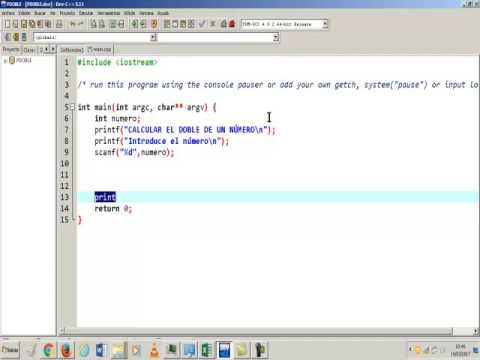Click the Compile toolbar icon
This screenshot has height=360, width=480.
point(167,24)
